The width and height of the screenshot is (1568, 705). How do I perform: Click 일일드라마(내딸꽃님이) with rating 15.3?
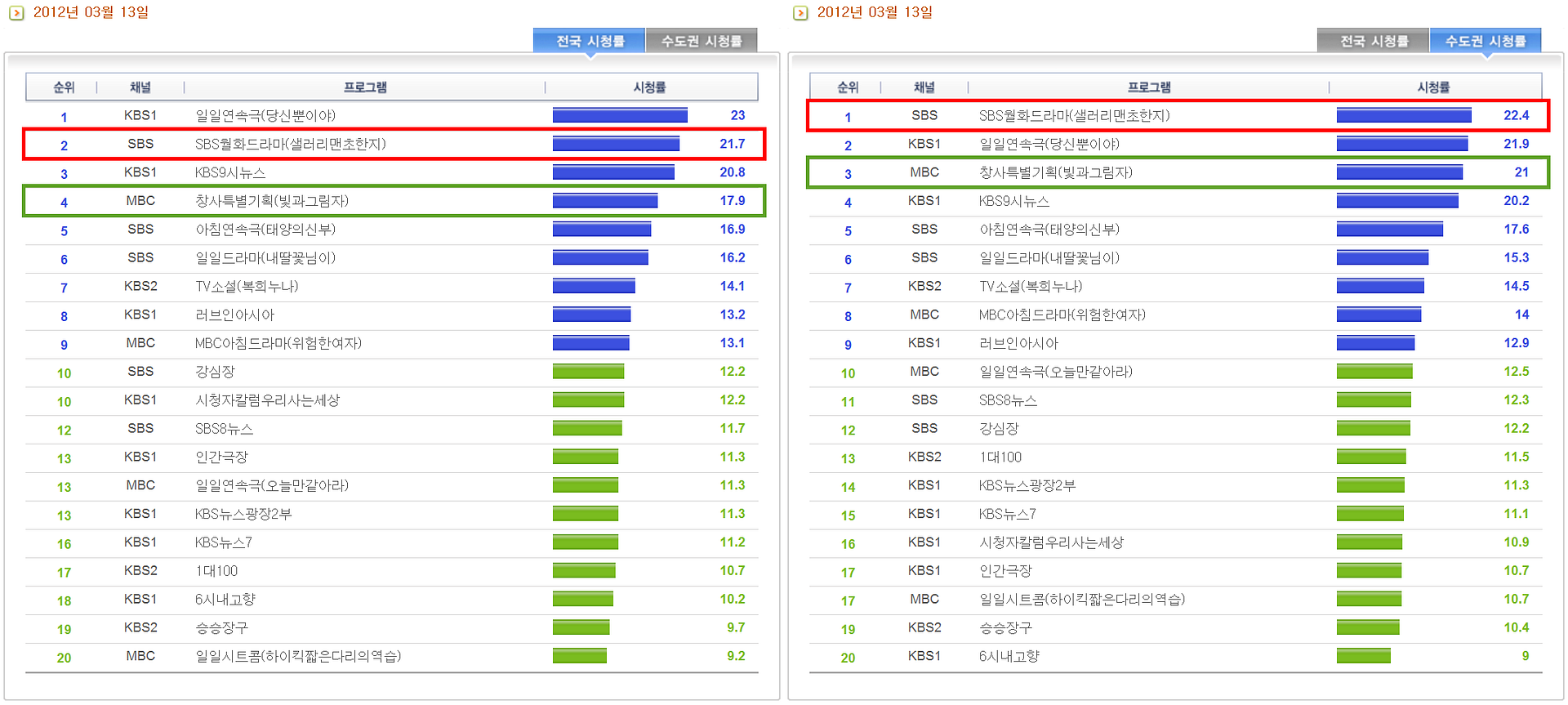click(1049, 258)
